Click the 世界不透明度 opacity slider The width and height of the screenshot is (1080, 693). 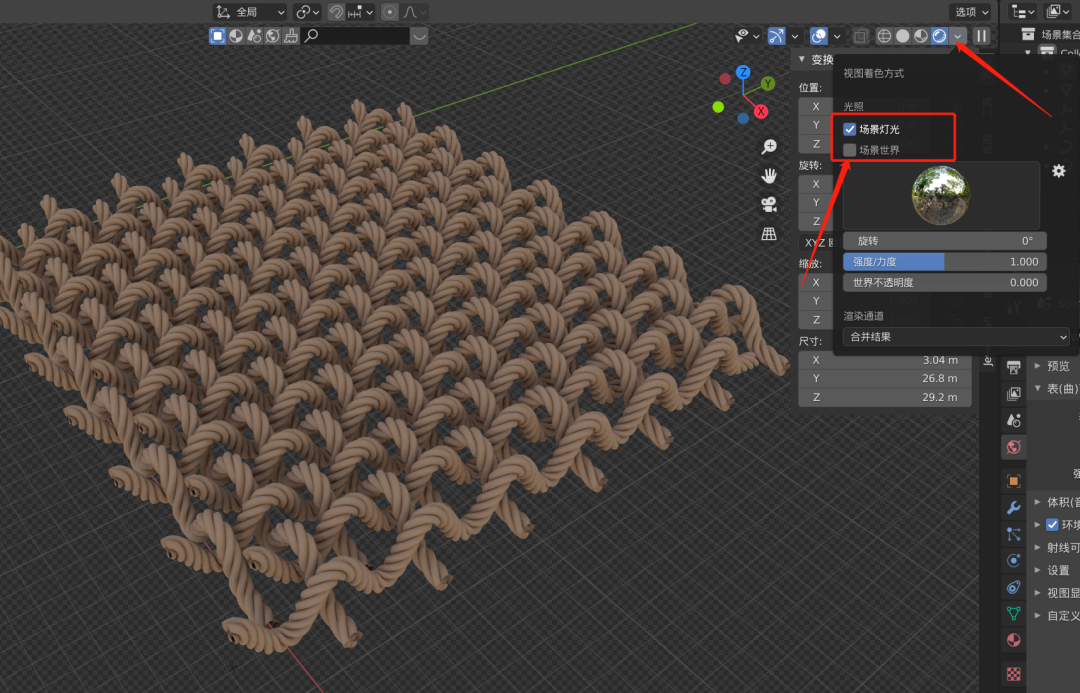point(945,282)
